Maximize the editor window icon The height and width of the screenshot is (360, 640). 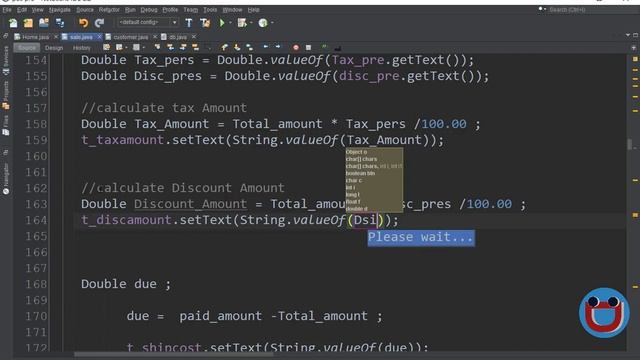635,36
